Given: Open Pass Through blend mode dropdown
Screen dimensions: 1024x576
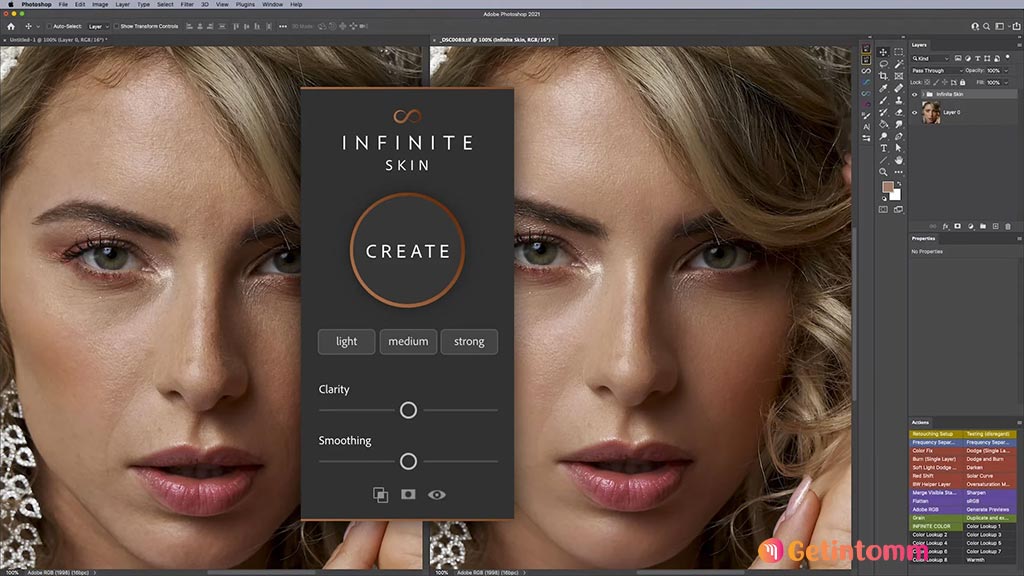Looking at the screenshot, I should pos(937,71).
